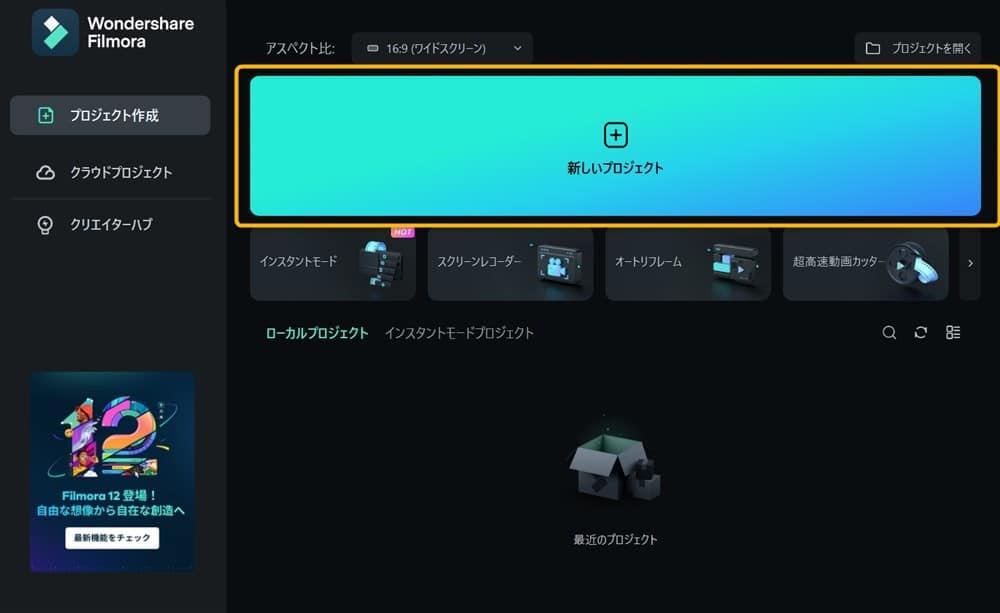Open the 16:9 aspect ratio dropdown
This screenshot has width=1000, height=613.
443,47
